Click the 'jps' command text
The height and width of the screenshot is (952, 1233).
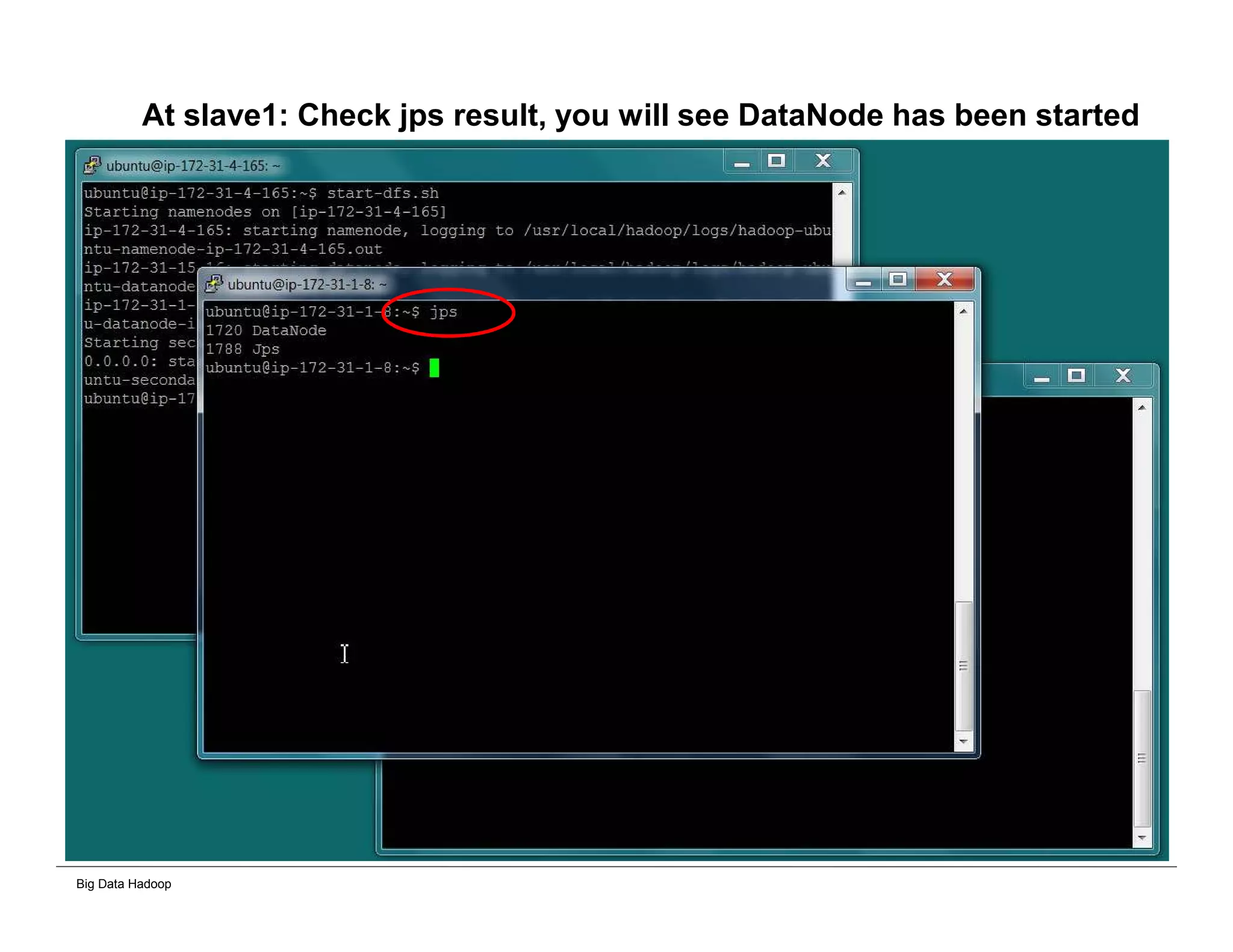click(443, 312)
